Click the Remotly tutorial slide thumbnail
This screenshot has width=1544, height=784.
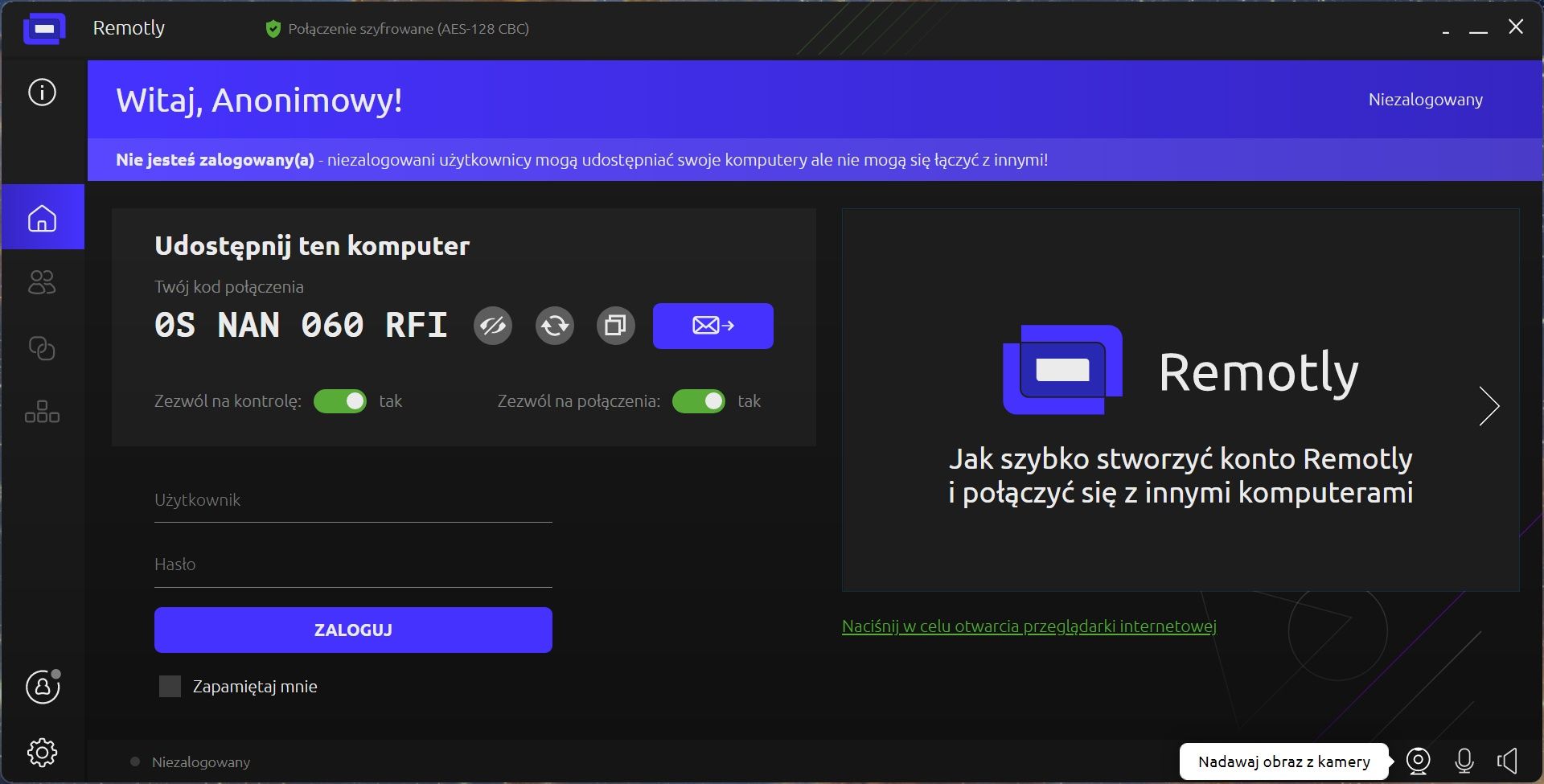(x=1181, y=400)
